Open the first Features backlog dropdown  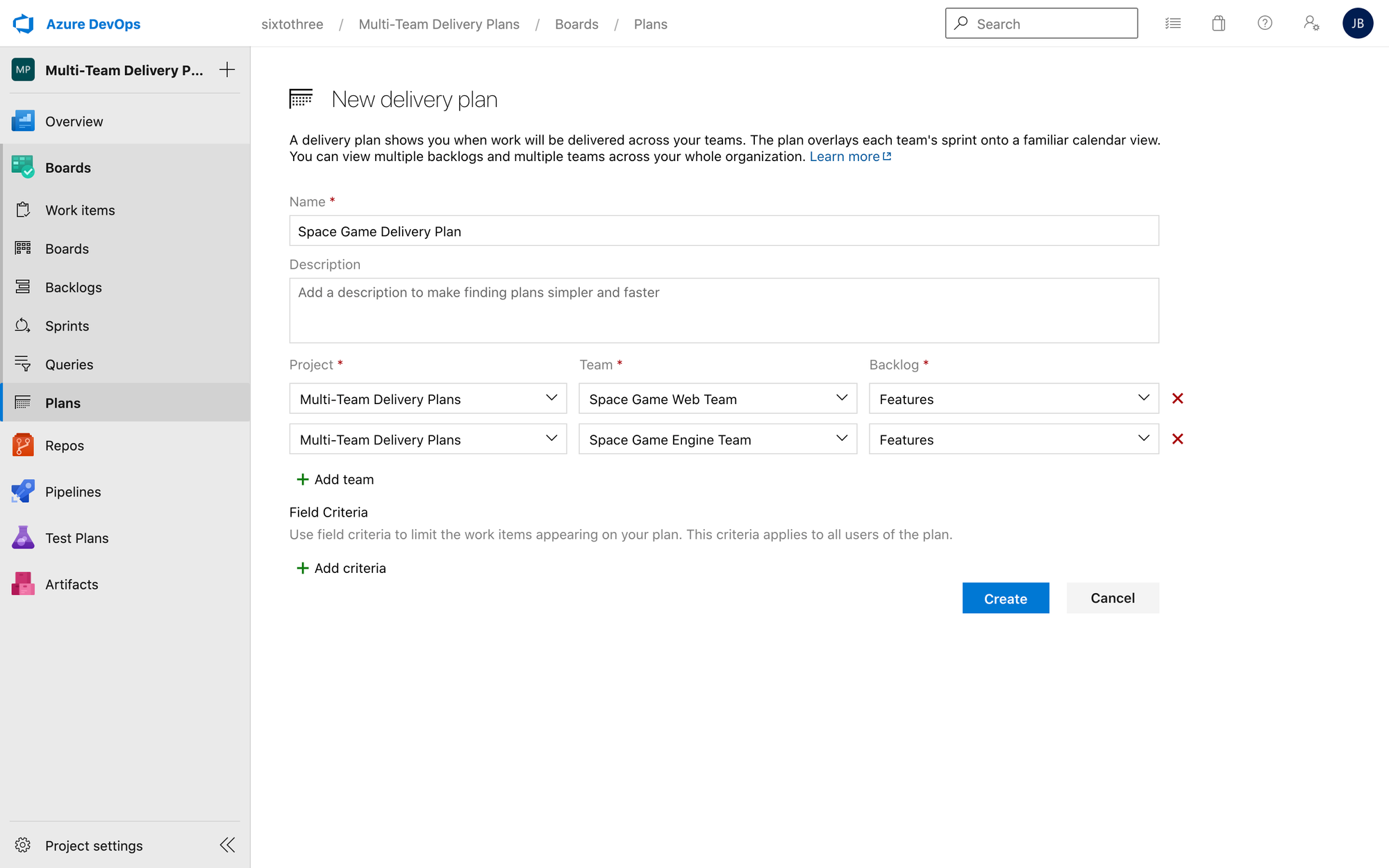[1013, 399]
